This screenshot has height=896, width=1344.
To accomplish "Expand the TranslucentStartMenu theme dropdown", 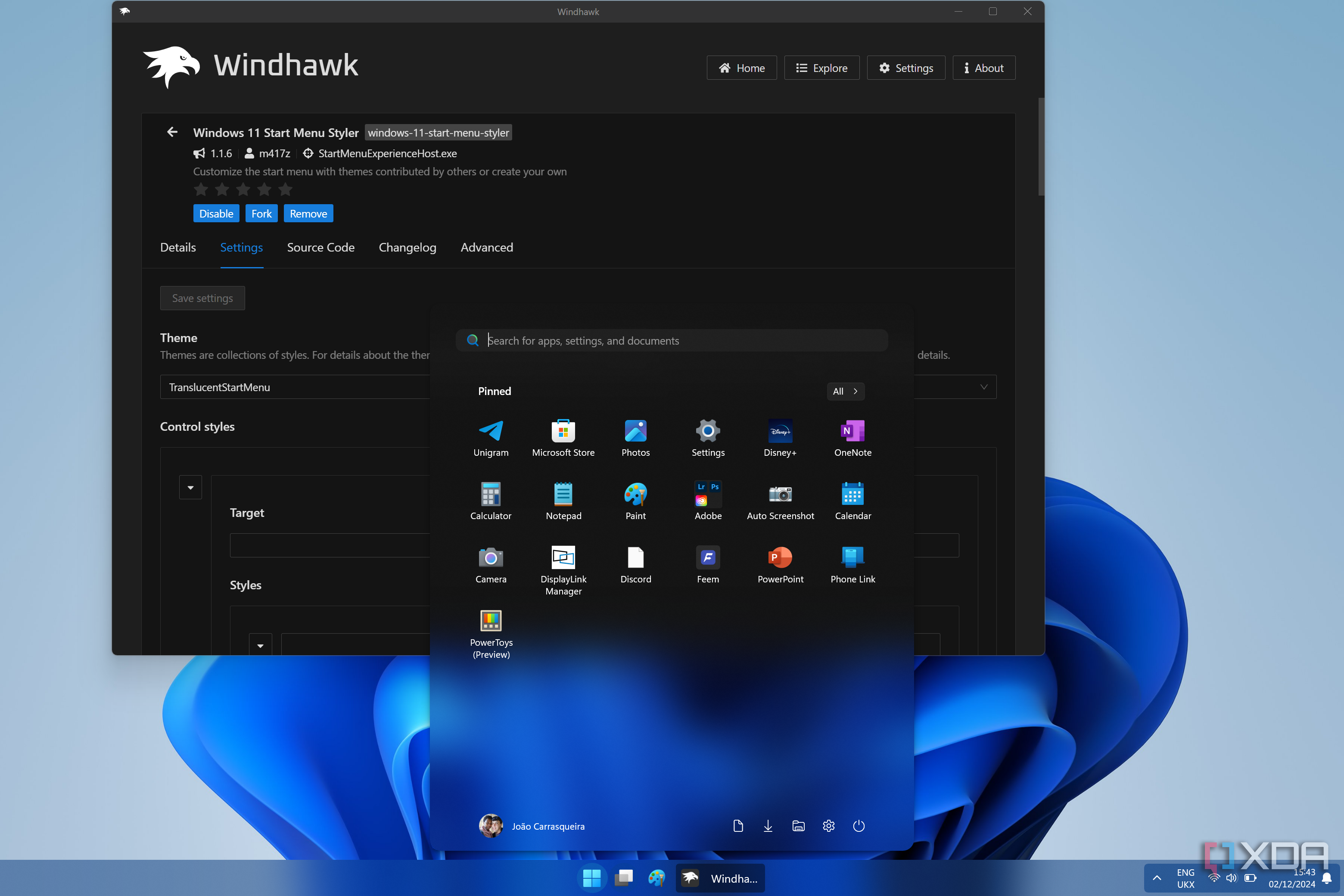I will (x=983, y=387).
